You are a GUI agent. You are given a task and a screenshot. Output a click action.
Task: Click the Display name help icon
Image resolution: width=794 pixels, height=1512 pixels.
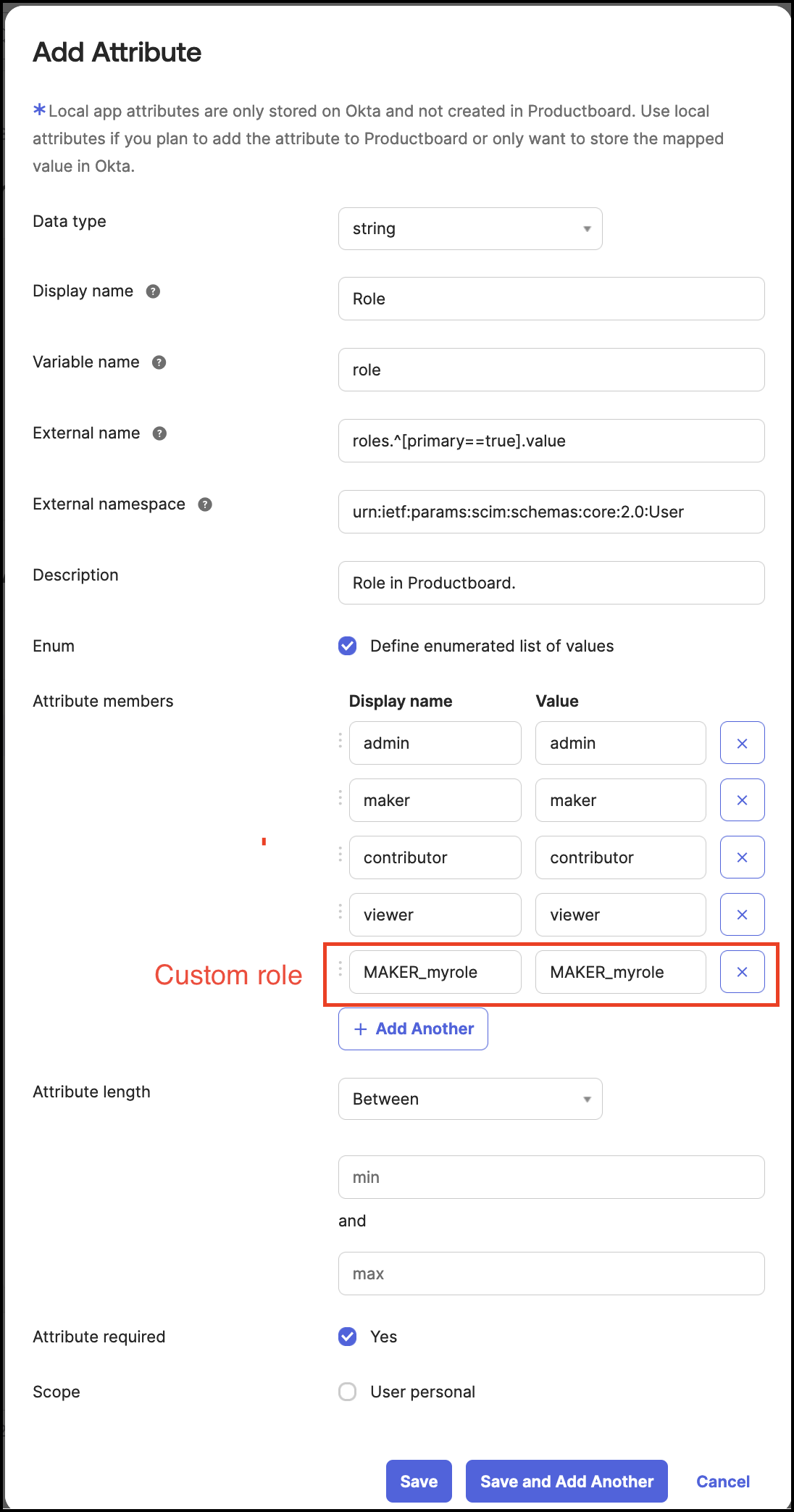coord(153,291)
